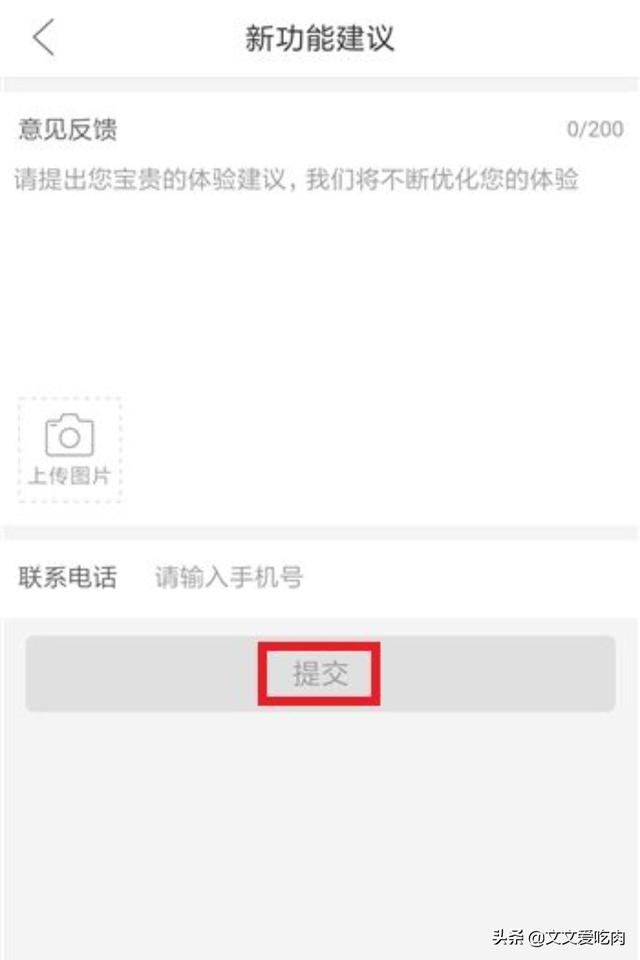Click the white space right of the upload box
Image resolution: width=640 pixels, height=960 pixels.
374,450
